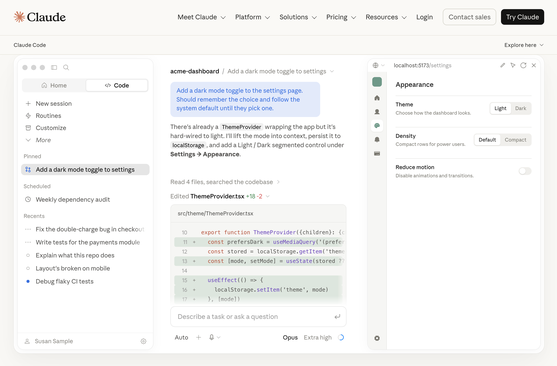557x366 pixels.
Task: Click the Claude Code page label
Action: click(30, 45)
